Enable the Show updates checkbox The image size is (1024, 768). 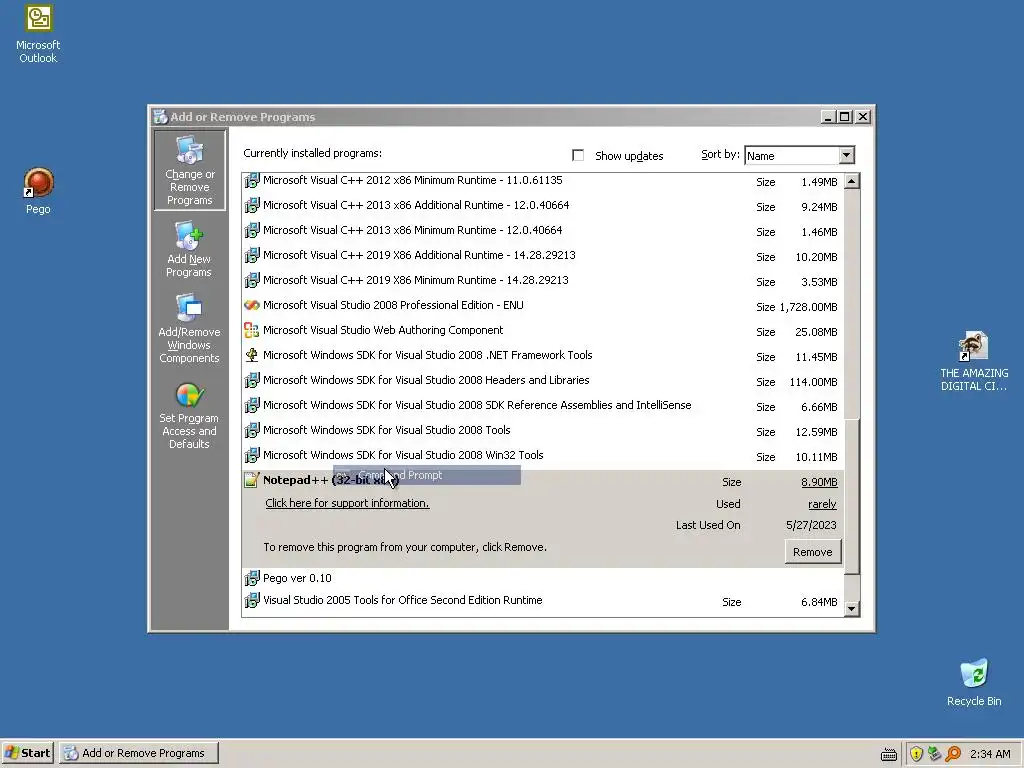pyautogui.click(x=578, y=155)
